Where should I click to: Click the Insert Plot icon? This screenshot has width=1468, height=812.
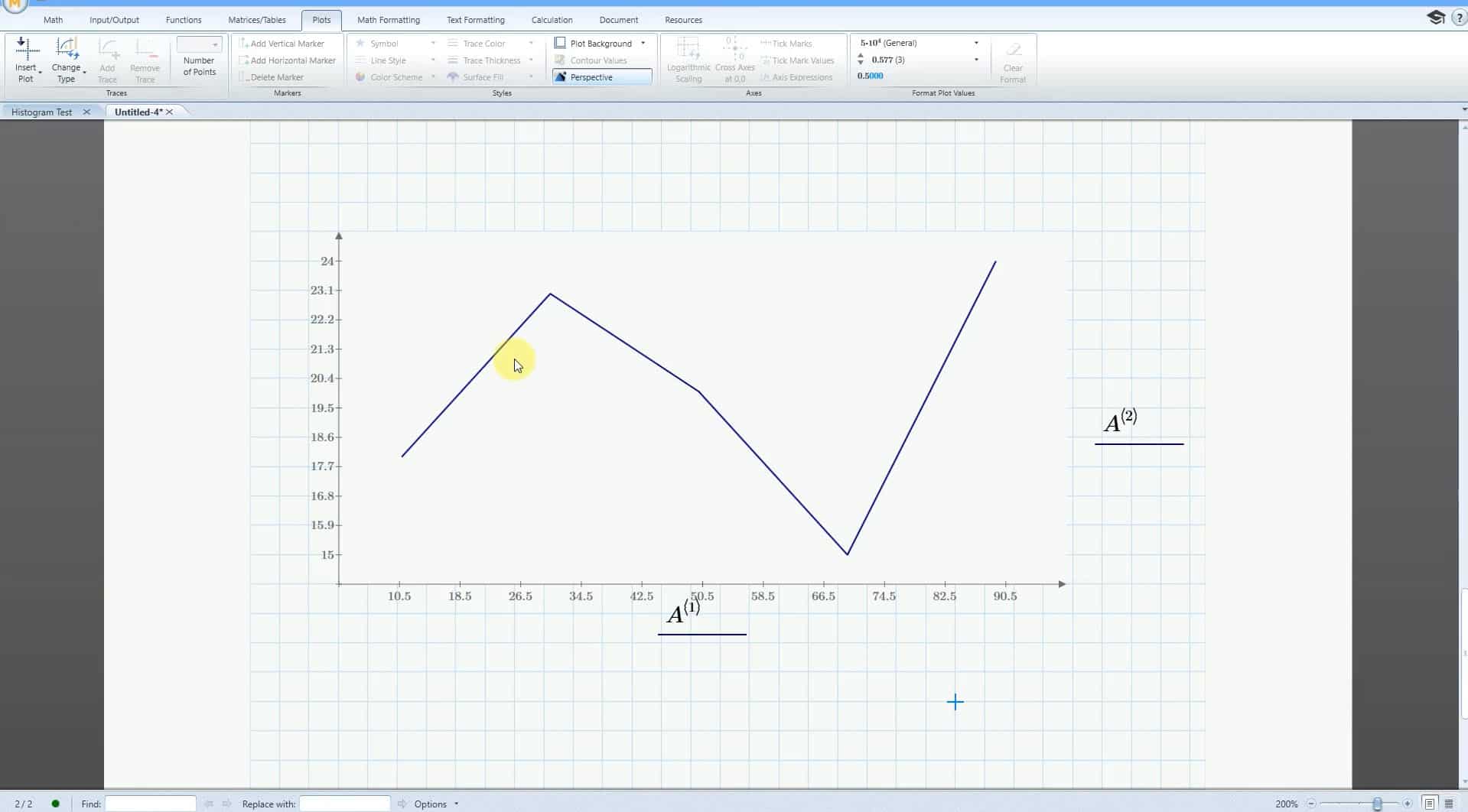[x=27, y=50]
